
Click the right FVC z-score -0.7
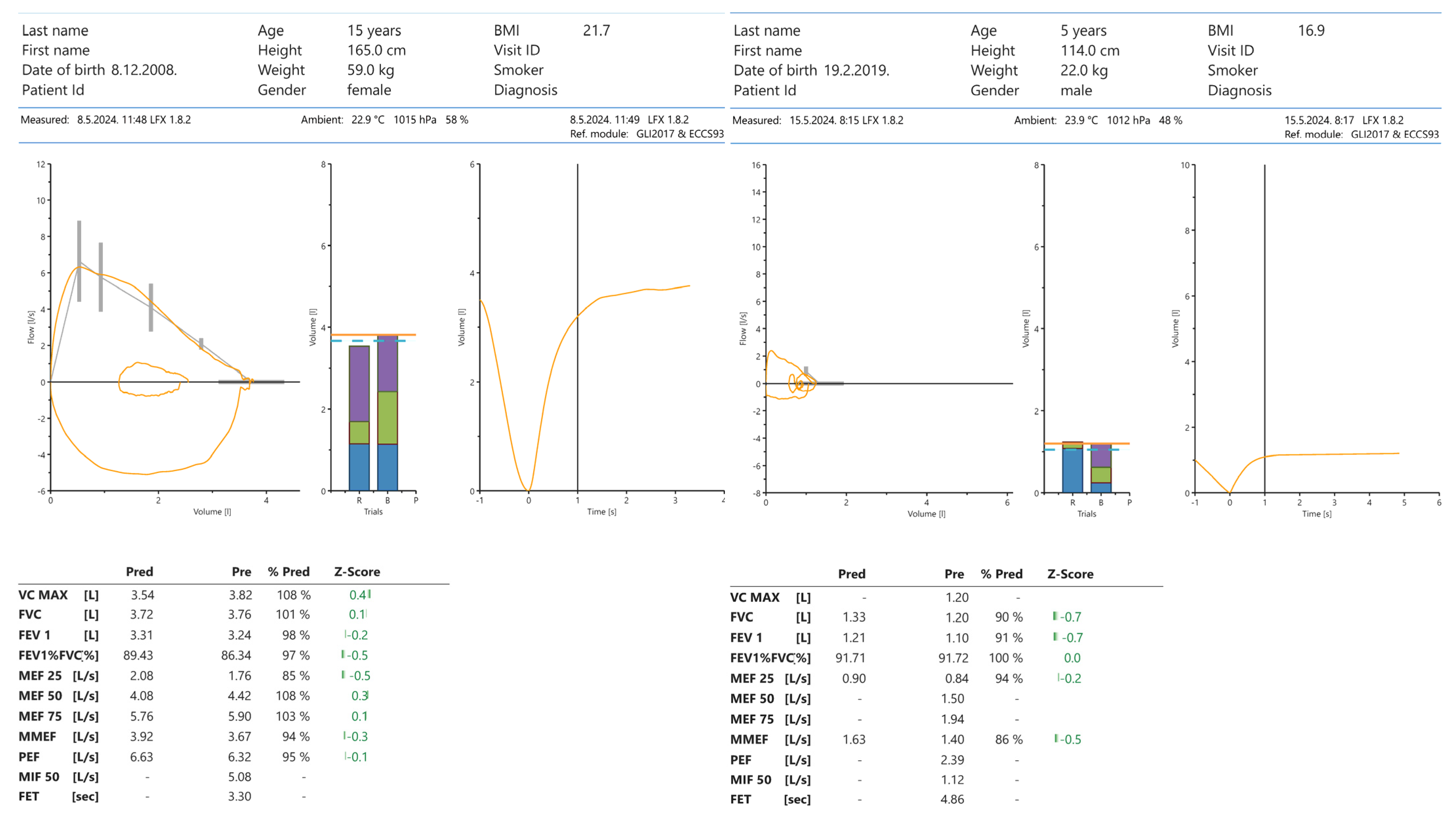coord(1070,617)
